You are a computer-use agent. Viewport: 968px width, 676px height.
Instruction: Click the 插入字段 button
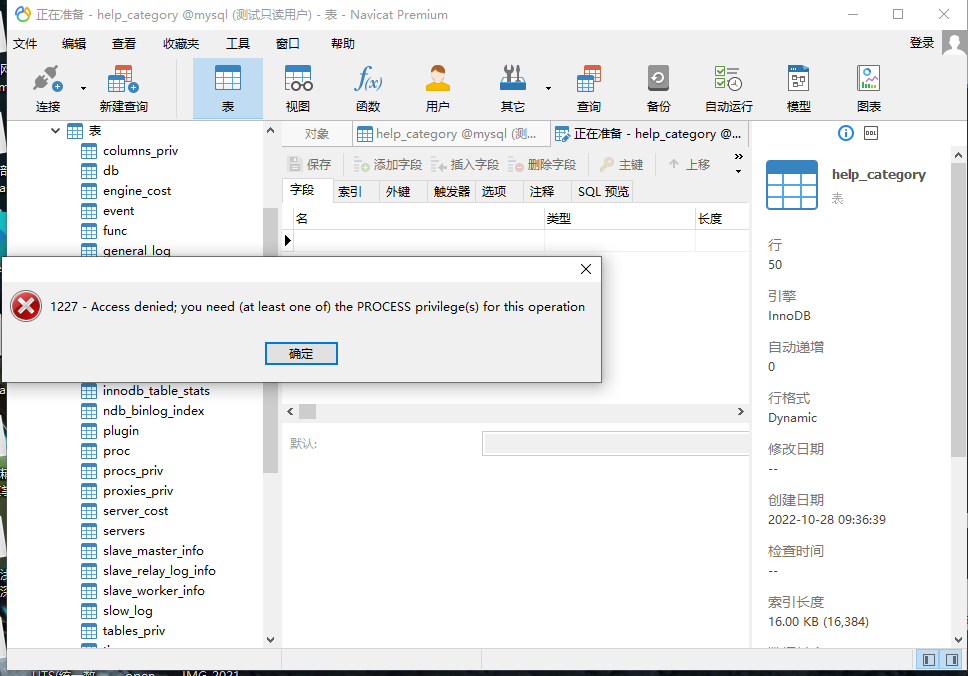coord(465,164)
